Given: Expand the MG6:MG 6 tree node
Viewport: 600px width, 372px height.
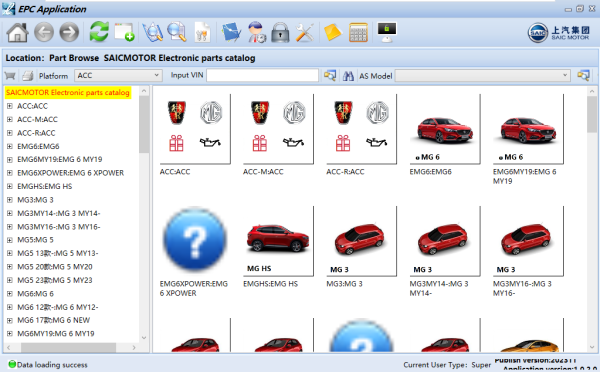Looking at the screenshot, I should click(x=10, y=294).
